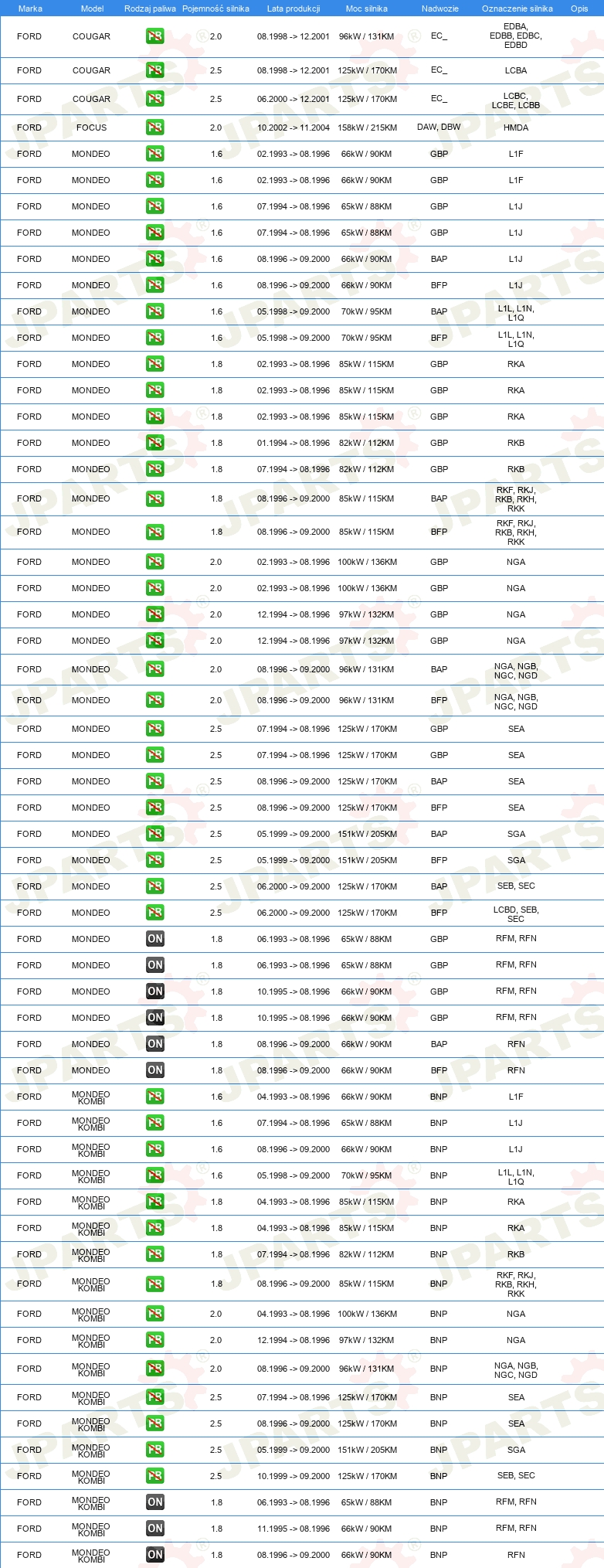The width and height of the screenshot is (604, 1568).
Task: Click petrol icon in Mondeo 2.0 BAP NGA row
Action: pos(155,669)
